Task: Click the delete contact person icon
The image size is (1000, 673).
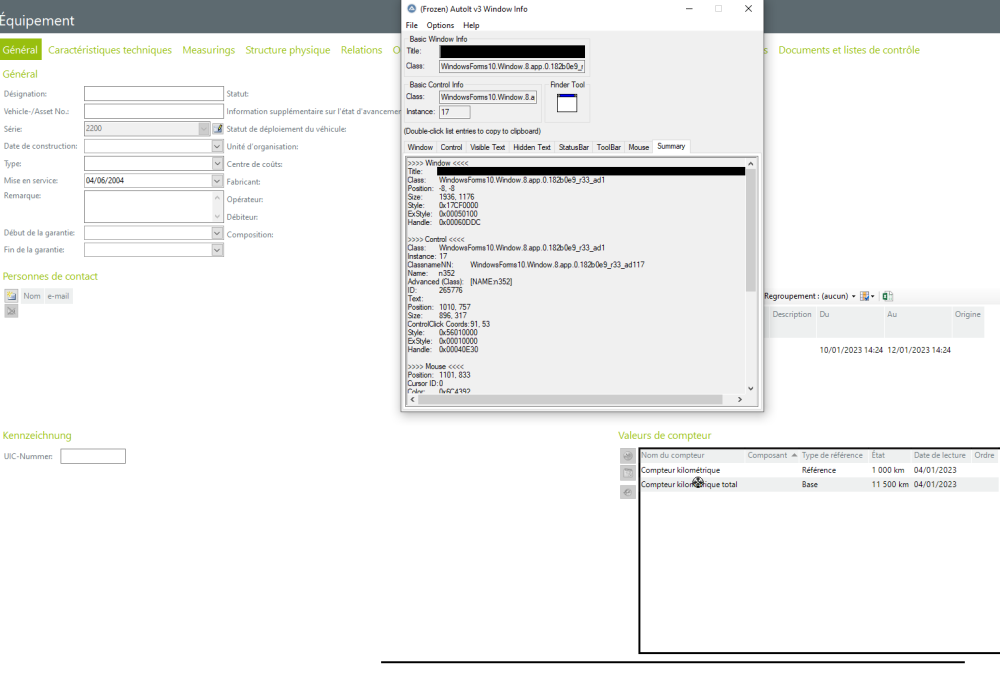Action: [x=11, y=311]
